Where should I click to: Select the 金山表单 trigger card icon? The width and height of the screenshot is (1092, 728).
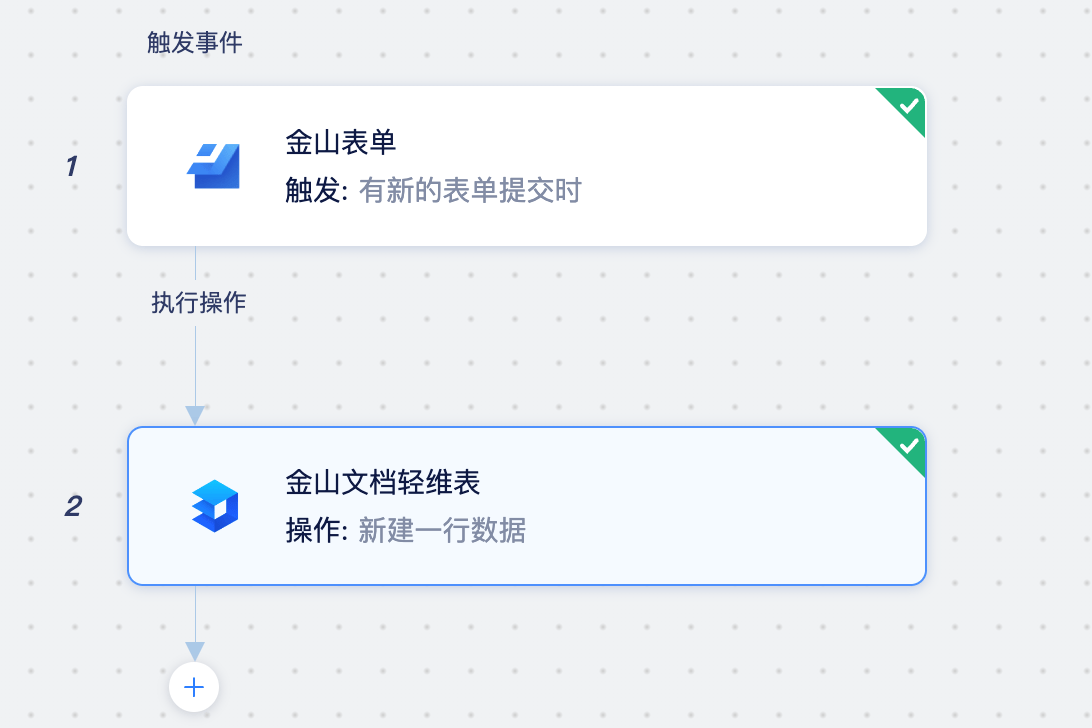coord(215,166)
